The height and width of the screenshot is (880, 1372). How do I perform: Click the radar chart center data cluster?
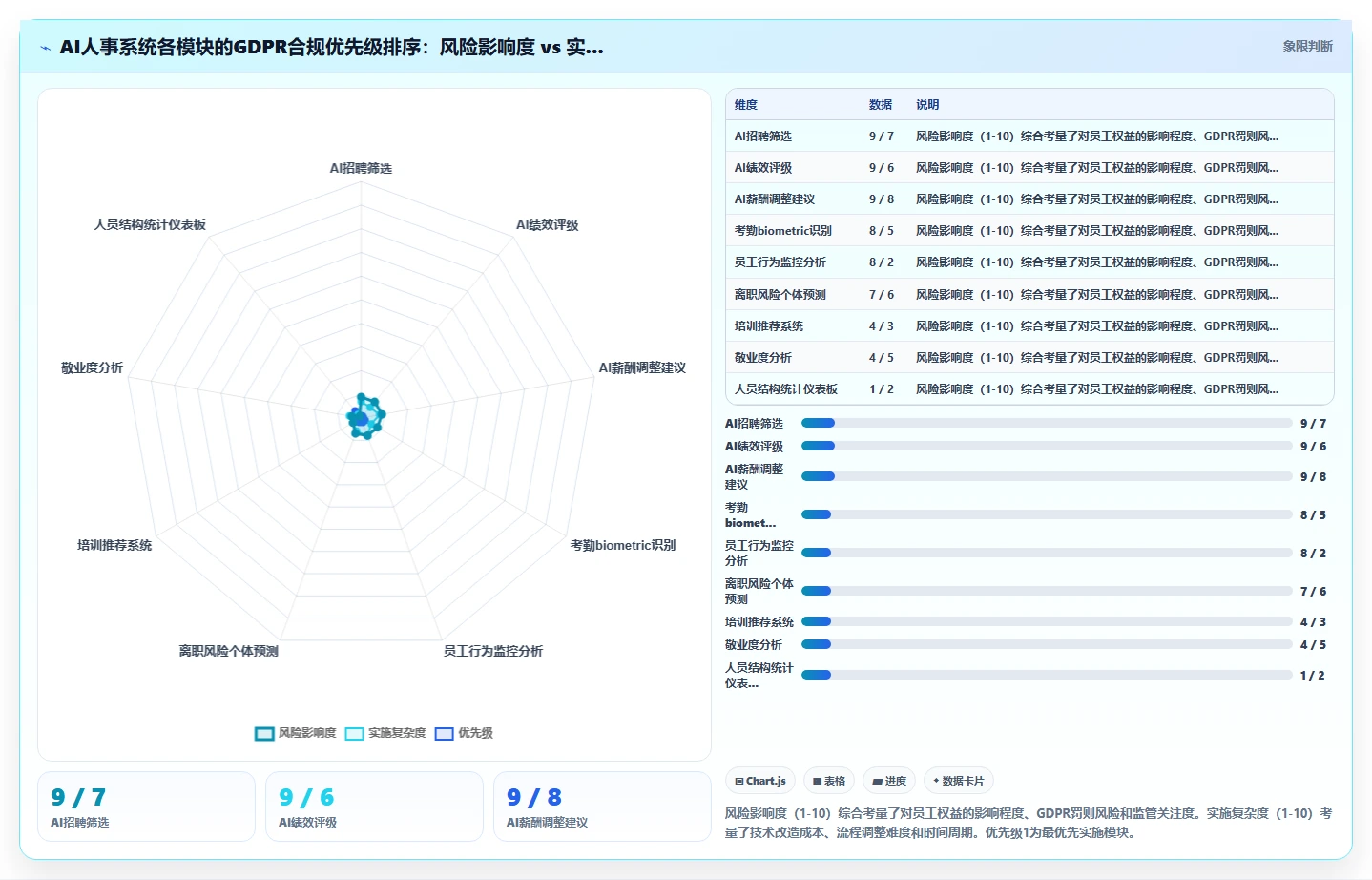(364, 417)
